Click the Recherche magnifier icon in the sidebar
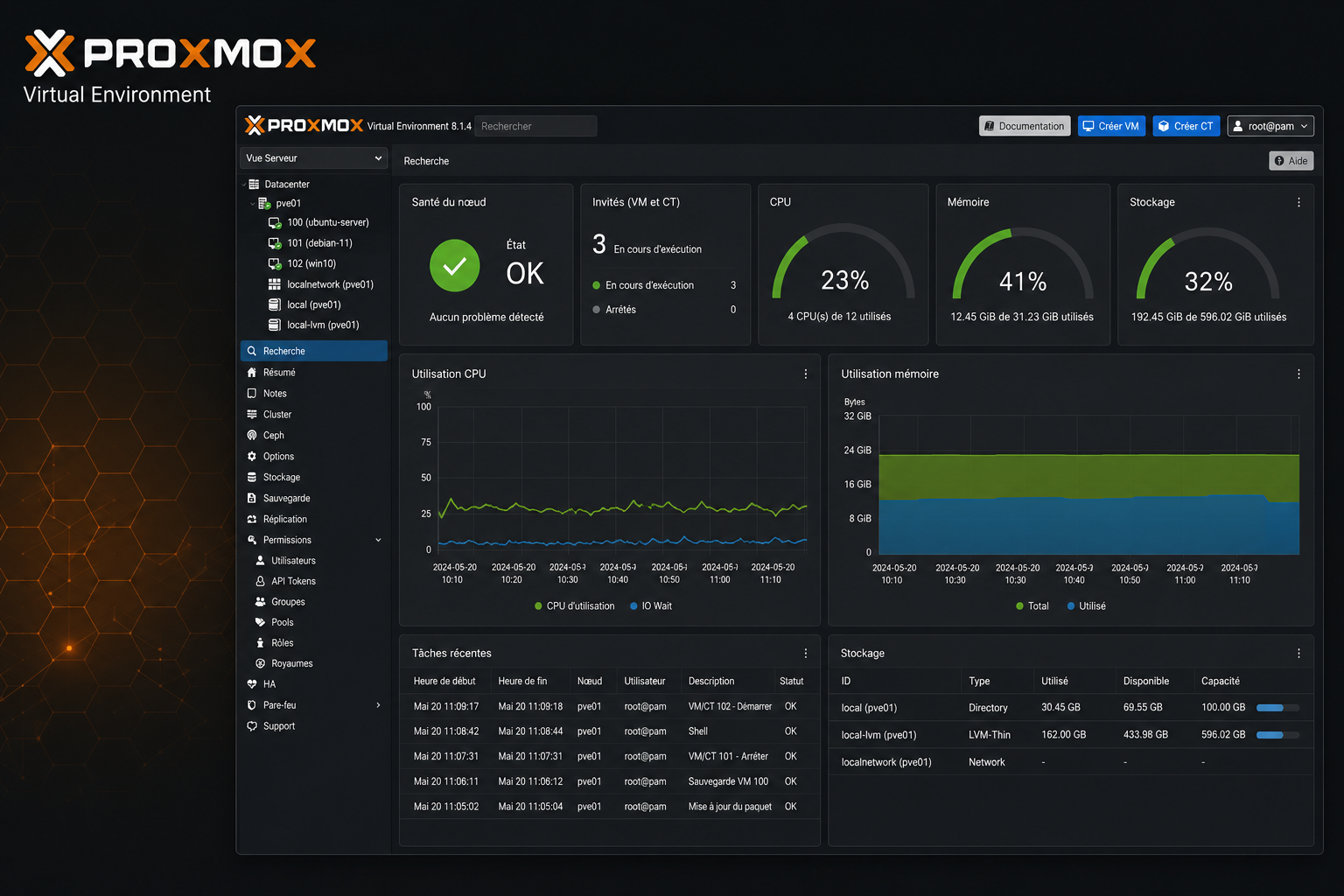This screenshot has height=896, width=1344. point(252,351)
